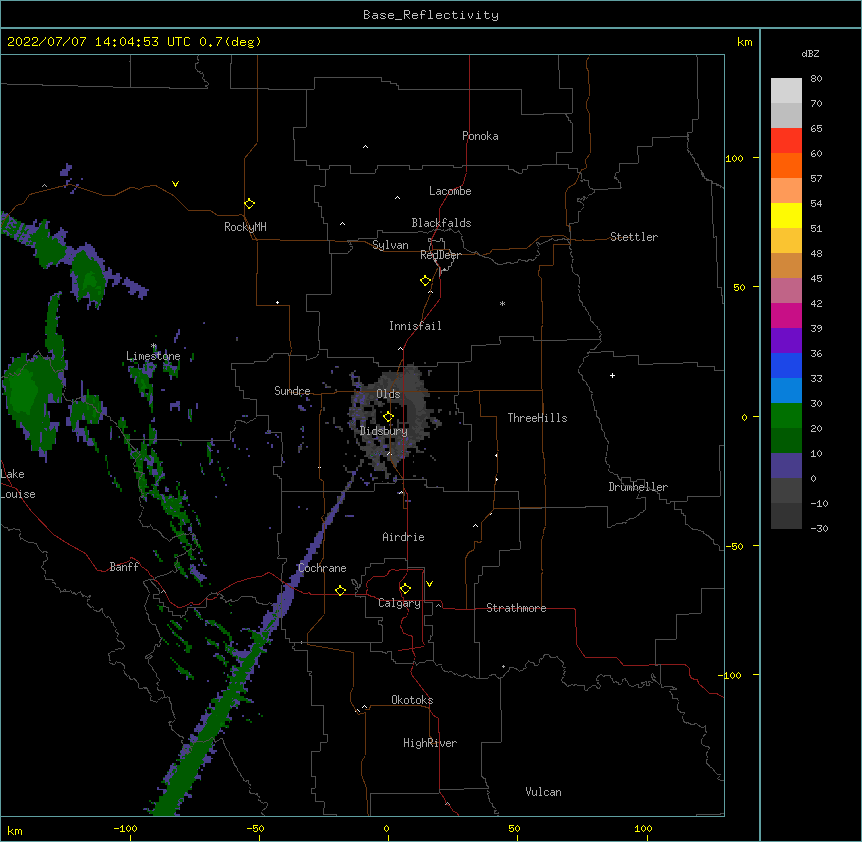862x842 pixels.
Task: Click the yellow v marker northeast of Calgary
Action: pyautogui.click(x=429, y=584)
